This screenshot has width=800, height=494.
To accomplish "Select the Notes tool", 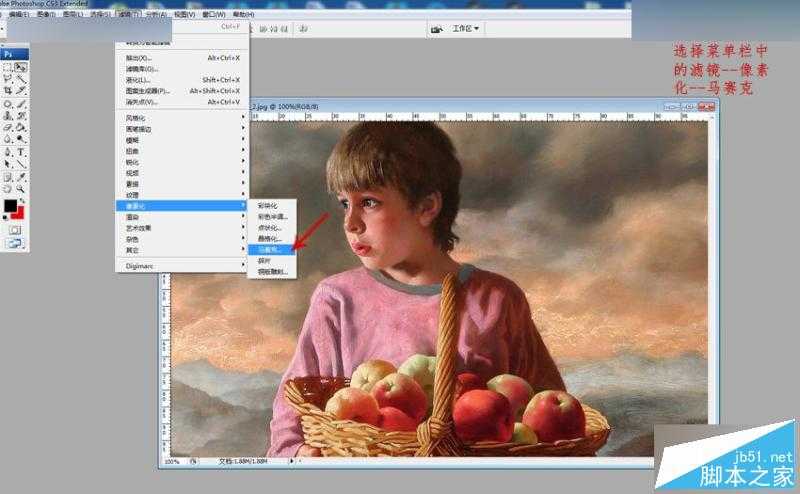I will (x=8, y=178).
